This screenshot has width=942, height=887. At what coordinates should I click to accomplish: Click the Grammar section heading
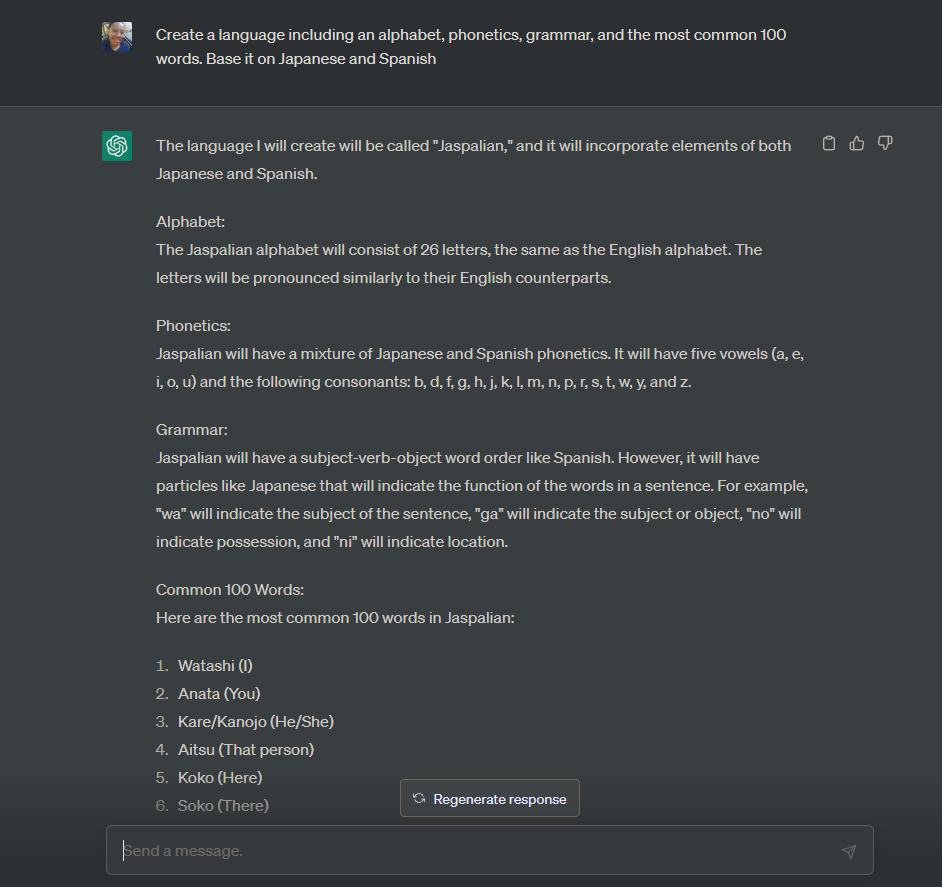[188, 429]
